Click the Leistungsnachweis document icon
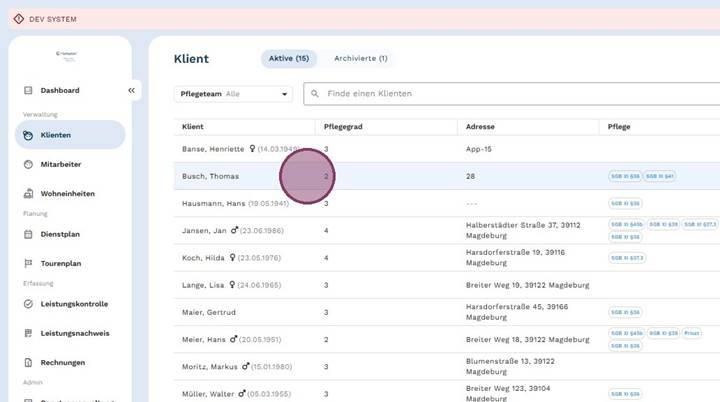The image size is (720, 402). pyautogui.click(x=28, y=333)
